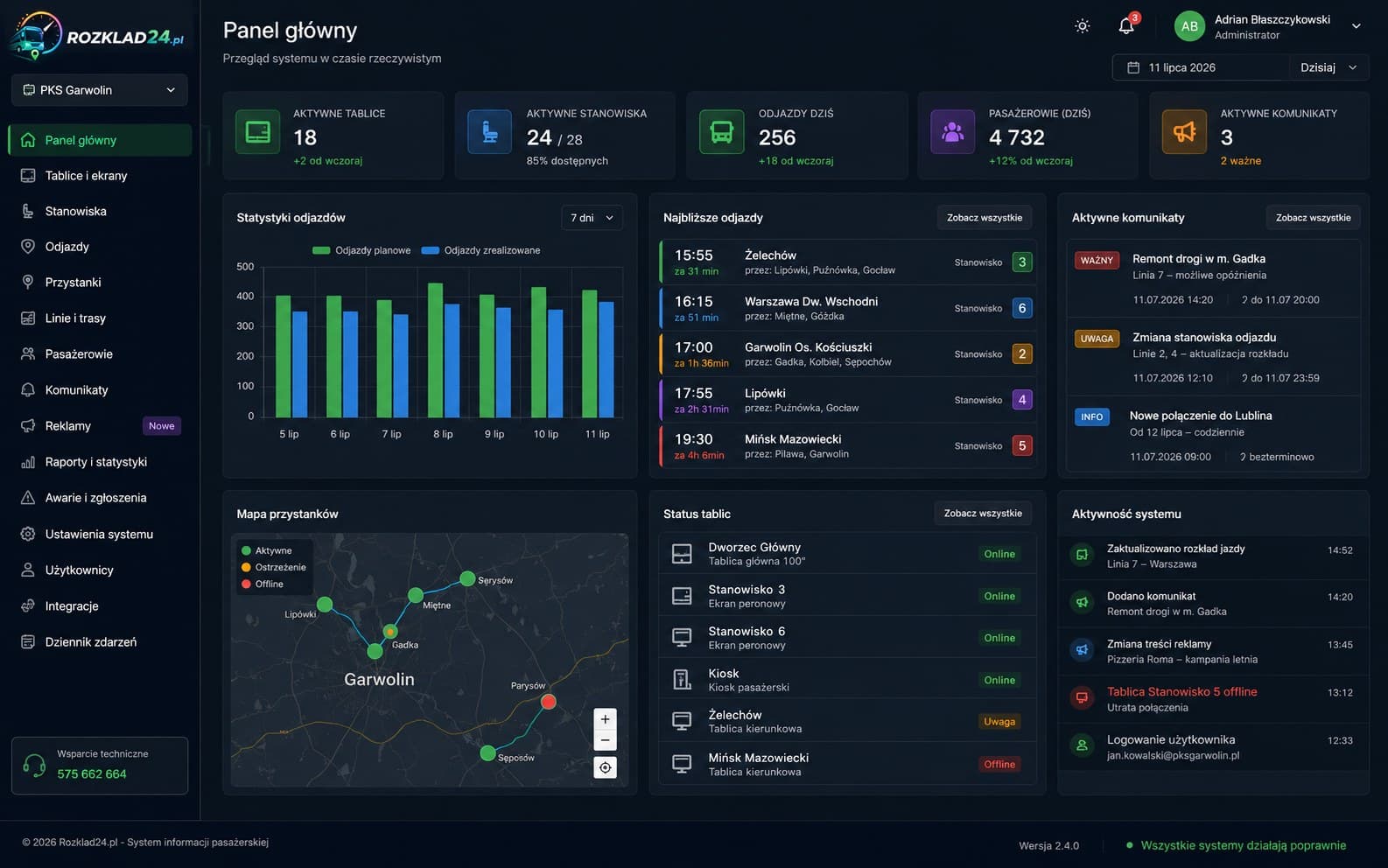Click Zobacz wszystkie in Najbliższe odjazdy

point(984,218)
